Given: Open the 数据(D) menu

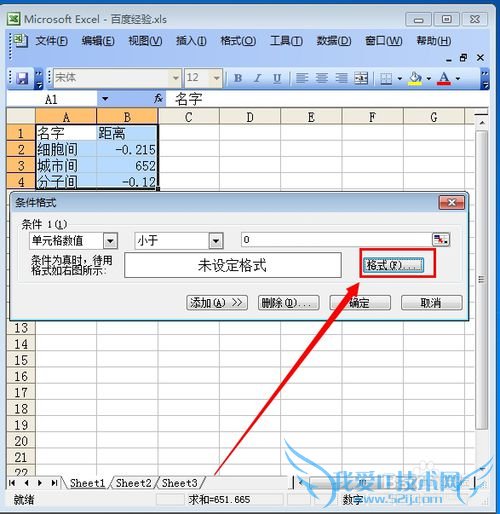Looking at the screenshot, I should [x=334, y=41].
